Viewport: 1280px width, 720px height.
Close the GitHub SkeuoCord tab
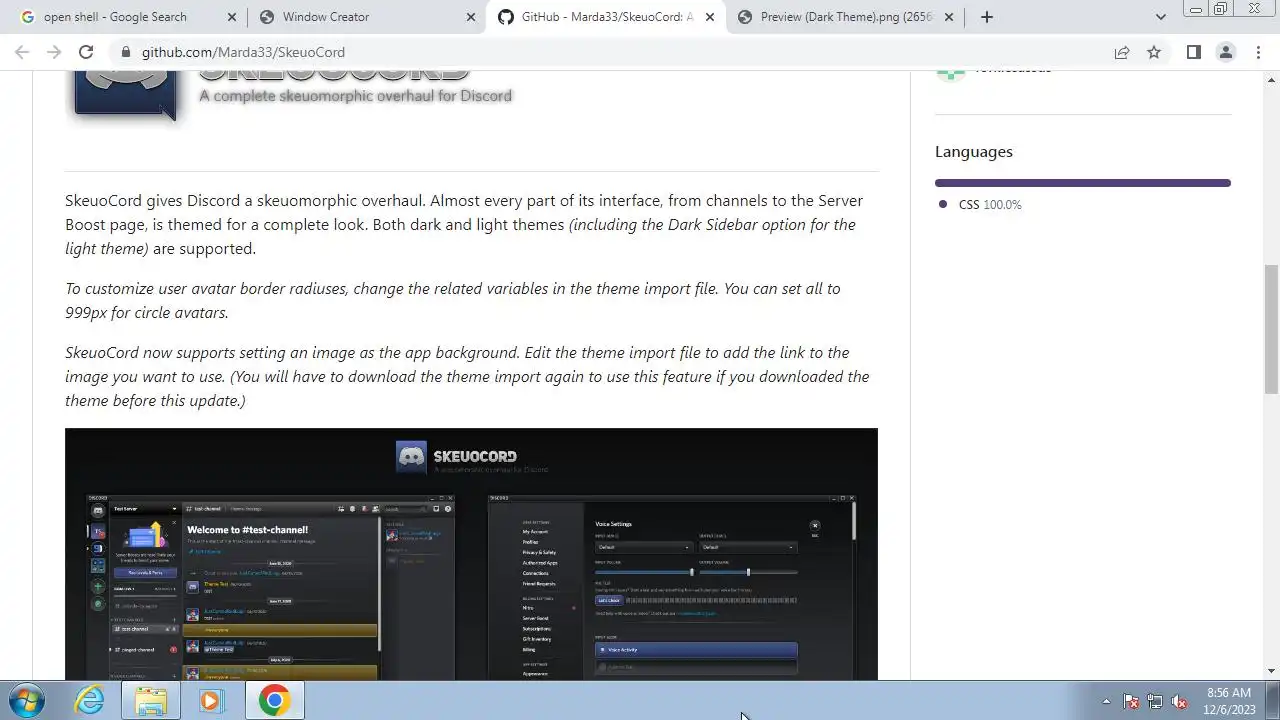pyautogui.click(x=710, y=17)
